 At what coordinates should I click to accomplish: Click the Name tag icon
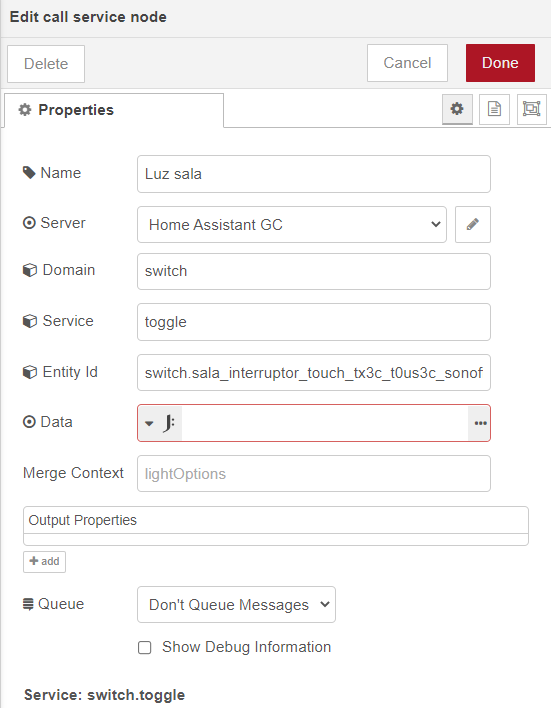(x=29, y=172)
